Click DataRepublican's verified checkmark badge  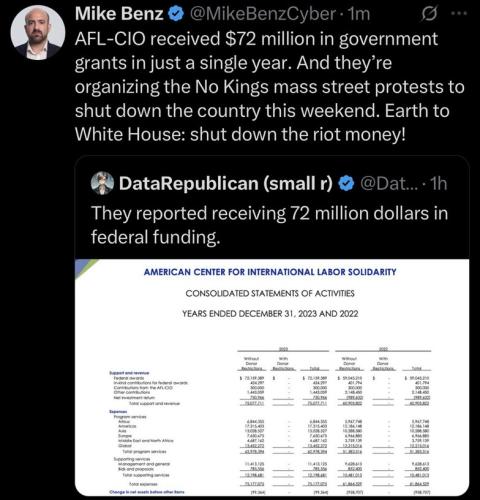pyautogui.click(x=346, y=183)
